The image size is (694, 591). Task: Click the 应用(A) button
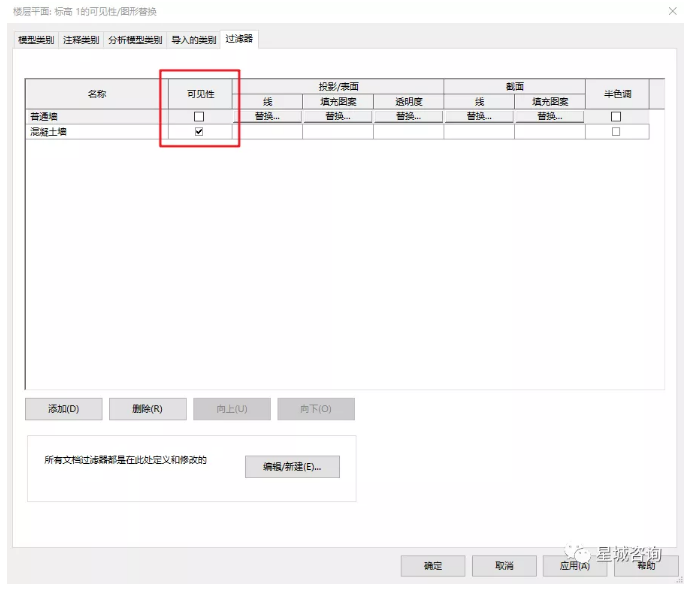[575, 566]
